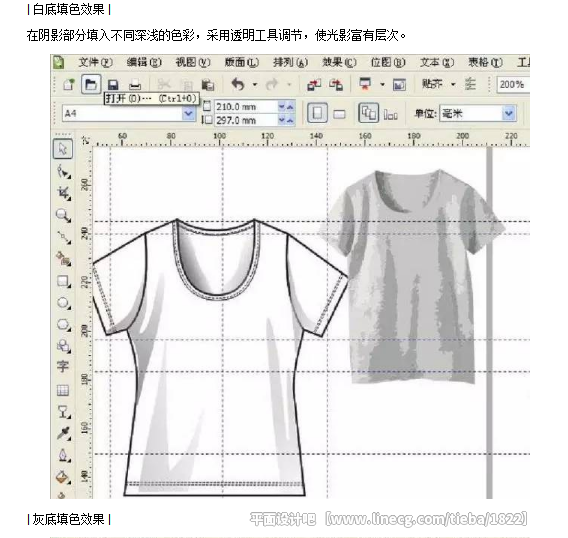Select the Outline pen tool
Viewport: 568px width, 538px height.
64,455
